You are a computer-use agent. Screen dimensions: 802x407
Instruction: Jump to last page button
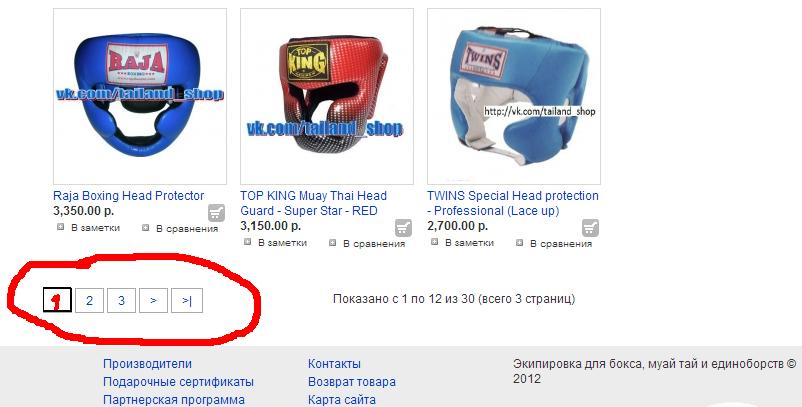coord(187,301)
